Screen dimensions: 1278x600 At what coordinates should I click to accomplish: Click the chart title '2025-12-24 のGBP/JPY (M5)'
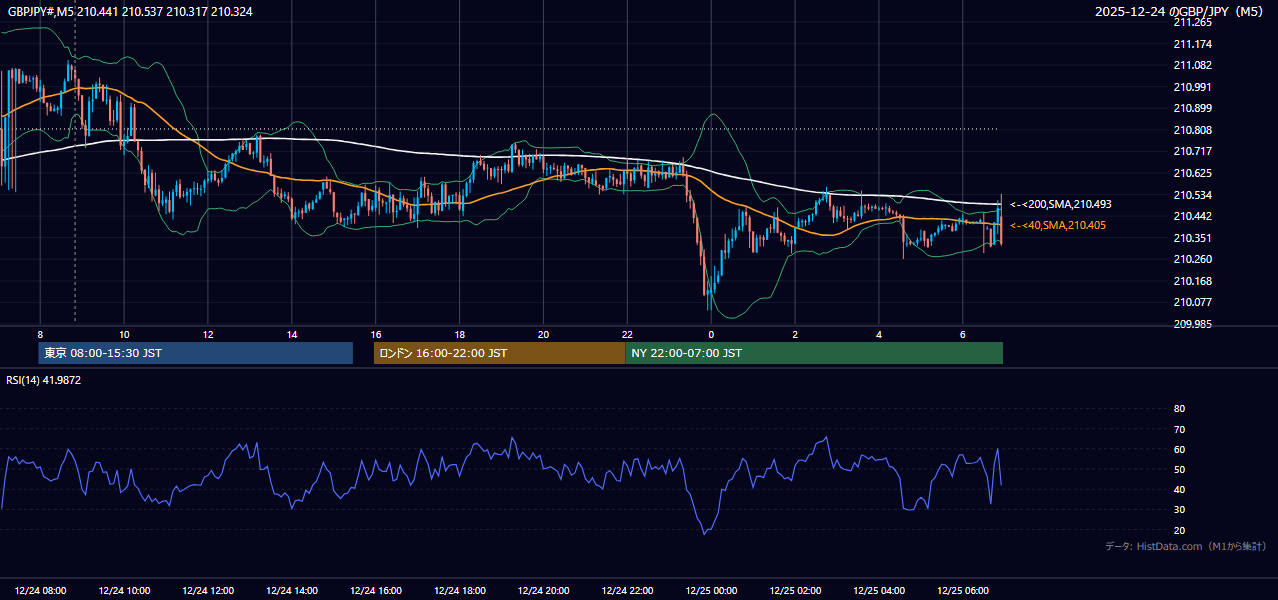click(1180, 11)
